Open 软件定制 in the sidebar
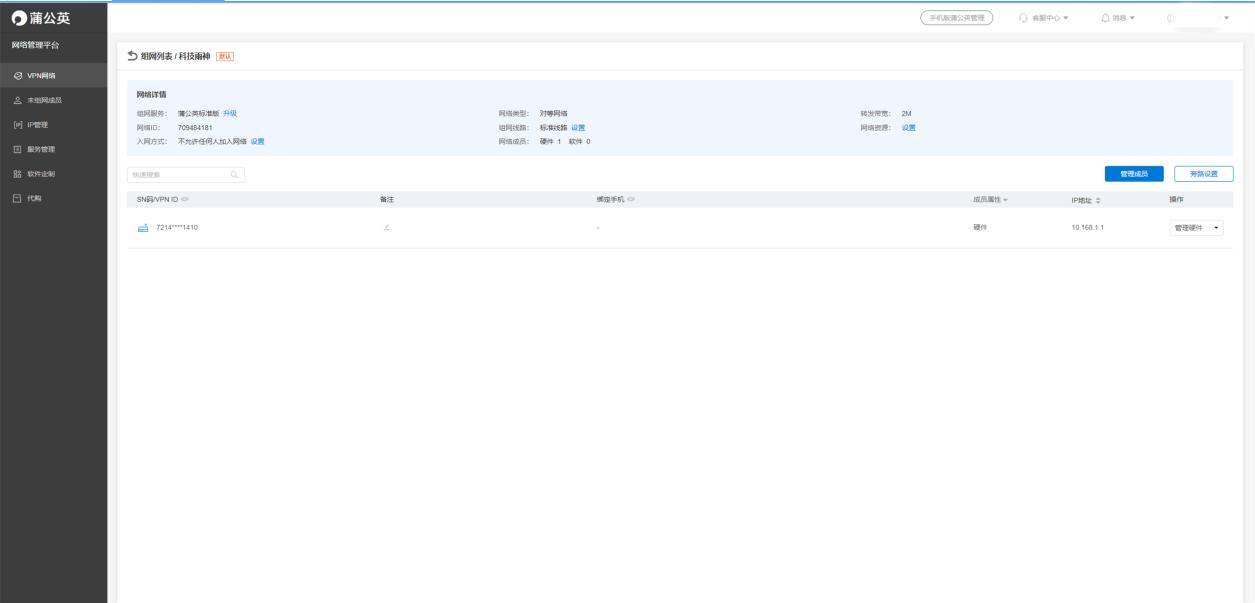This screenshot has height=603, width=1255. coord(53,173)
